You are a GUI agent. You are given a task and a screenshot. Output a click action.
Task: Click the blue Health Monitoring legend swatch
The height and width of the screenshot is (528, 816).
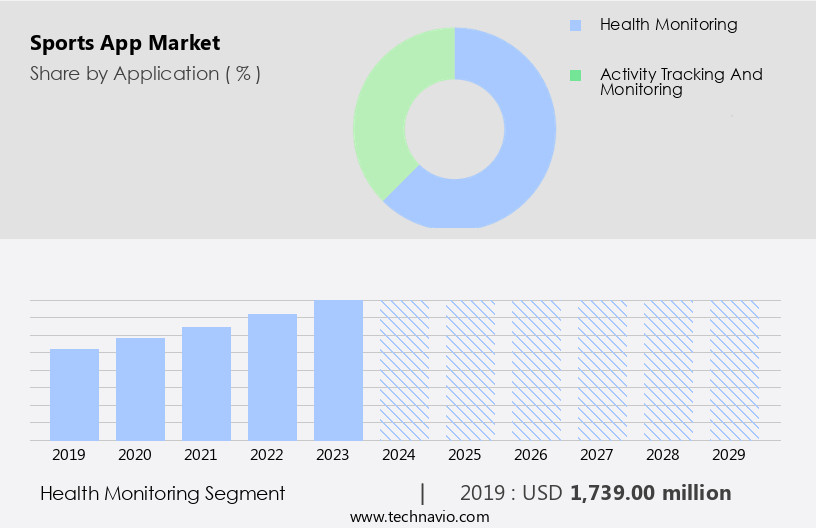coord(574,25)
